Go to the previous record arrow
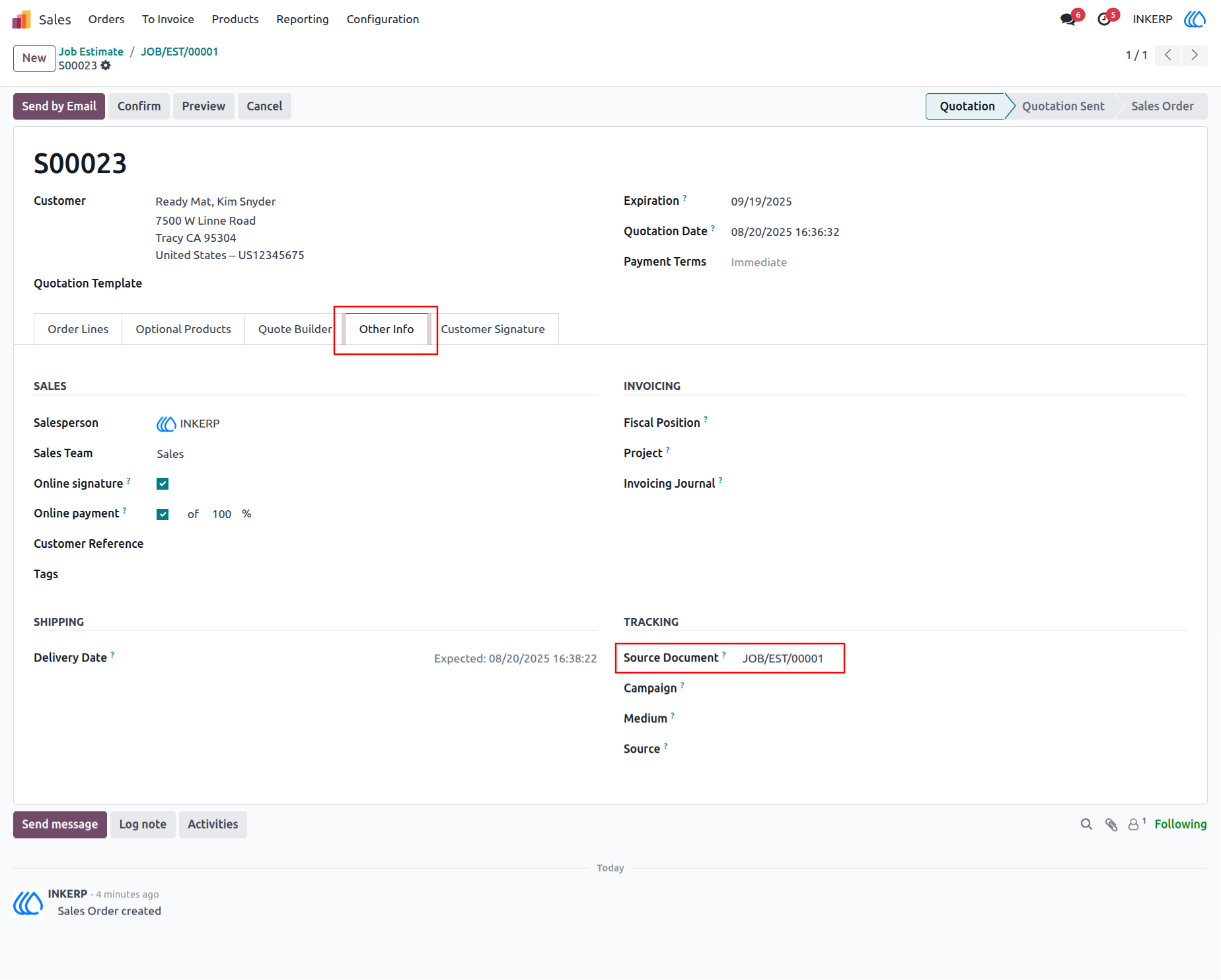1221x980 pixels. coord(1168,55)
